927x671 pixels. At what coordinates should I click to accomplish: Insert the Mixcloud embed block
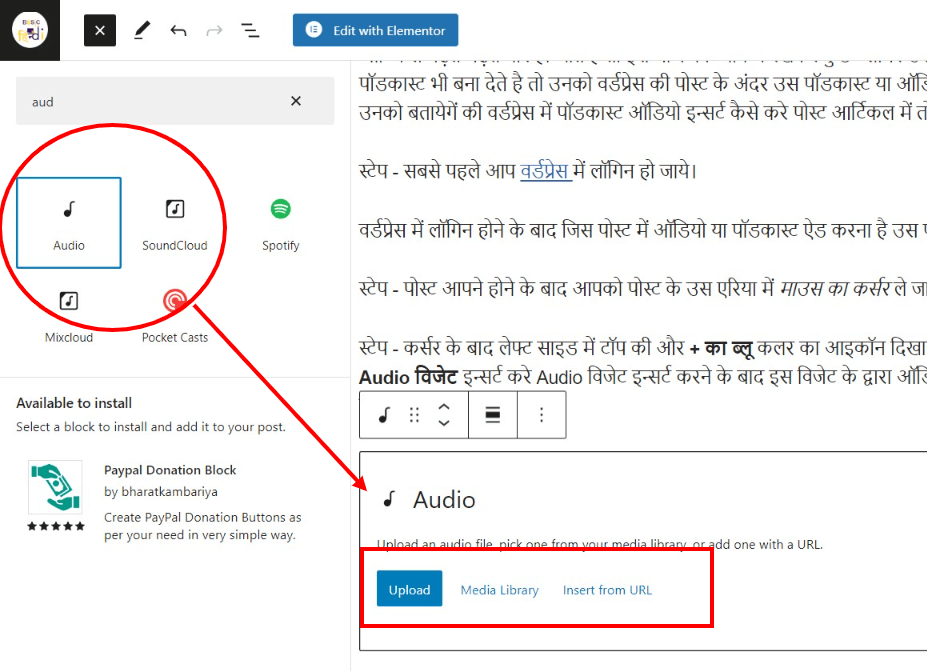tap(69, 316)
